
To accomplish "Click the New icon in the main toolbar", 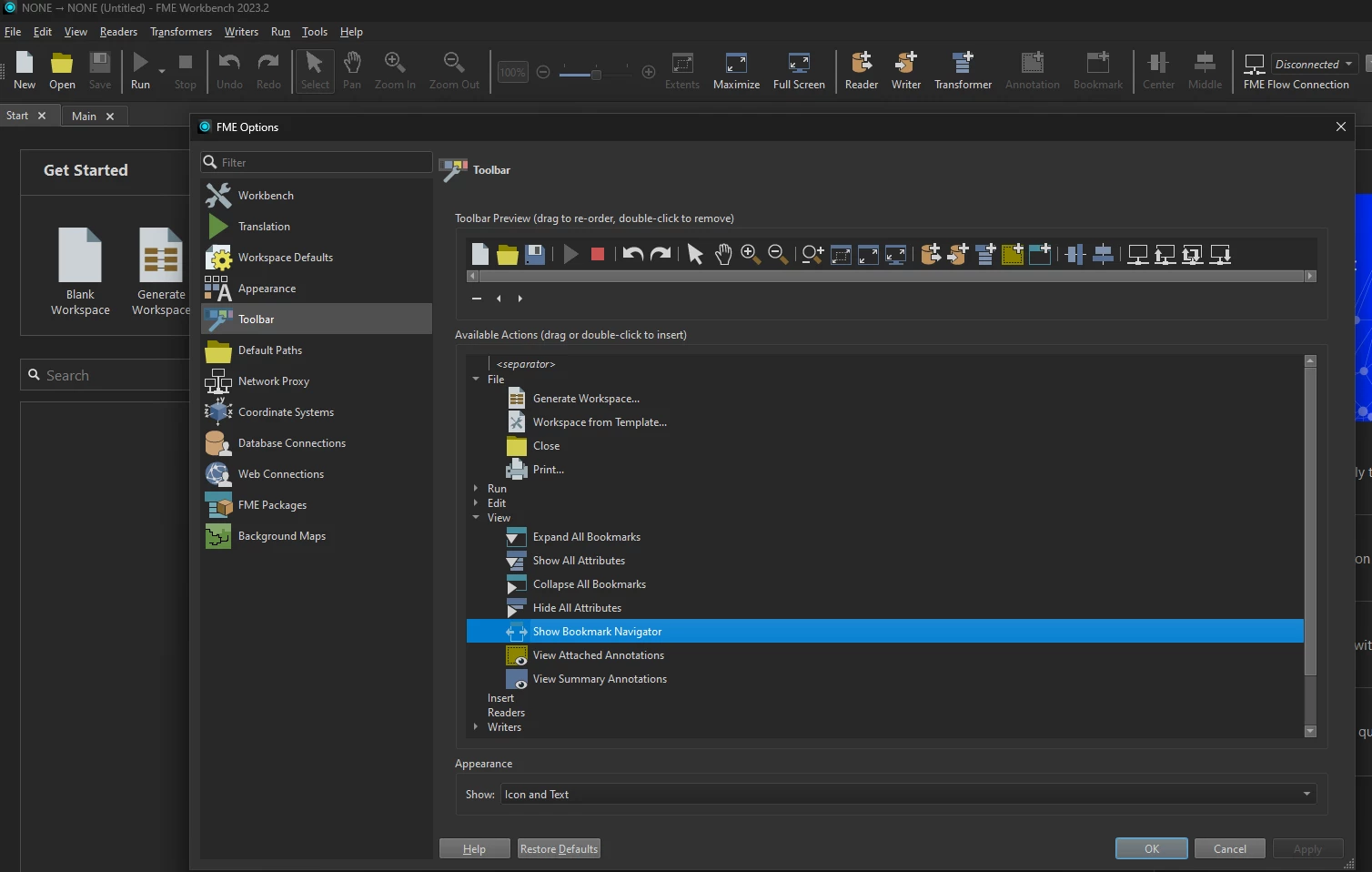I will [x=25, y=63].
